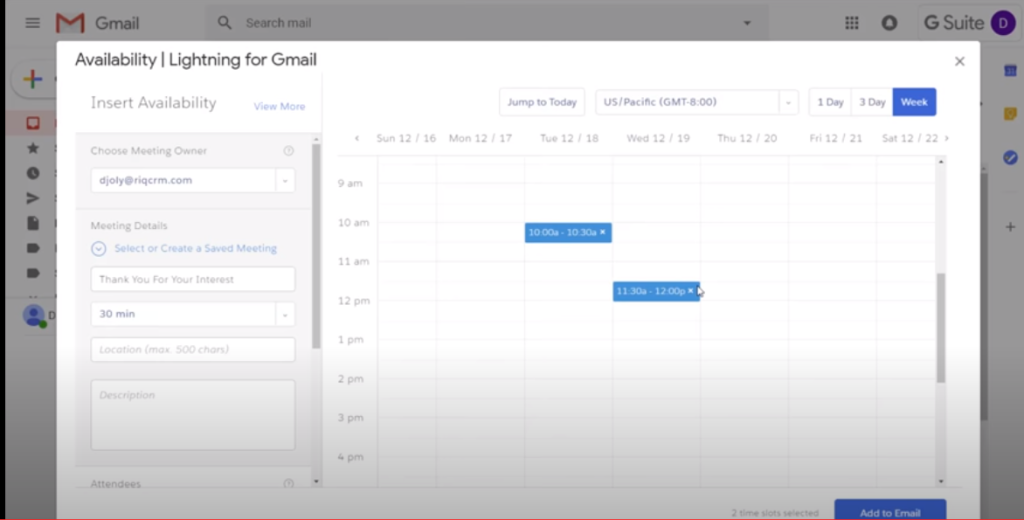Open the meeting owner email dropdown
This screenshot has height=520, width=1024.
285,181
